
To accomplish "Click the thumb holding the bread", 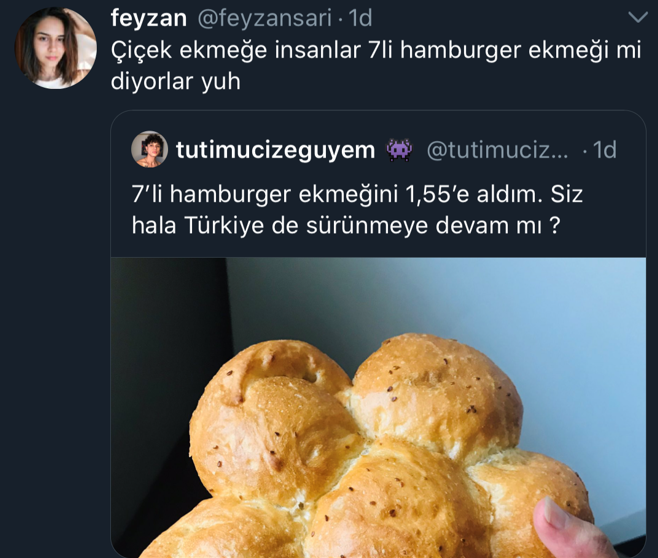I will pos(569,527).
